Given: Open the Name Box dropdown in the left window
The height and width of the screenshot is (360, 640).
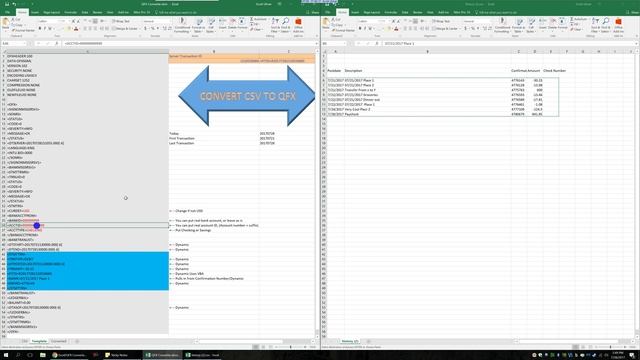Looking at the screenshot, I should point(24,43).
